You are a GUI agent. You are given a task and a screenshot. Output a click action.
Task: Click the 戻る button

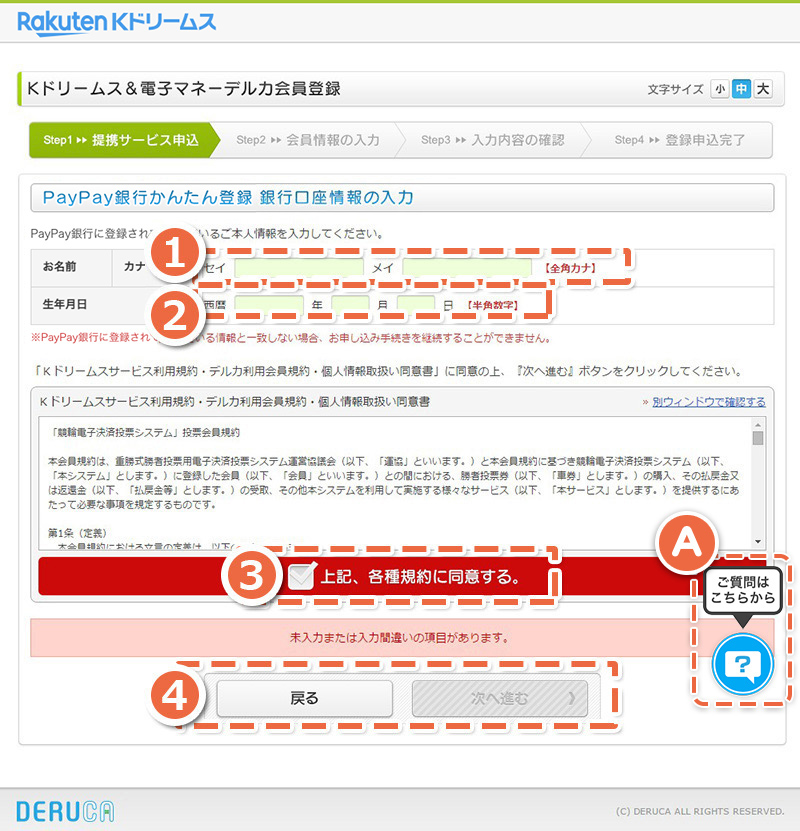click(305, 698)
